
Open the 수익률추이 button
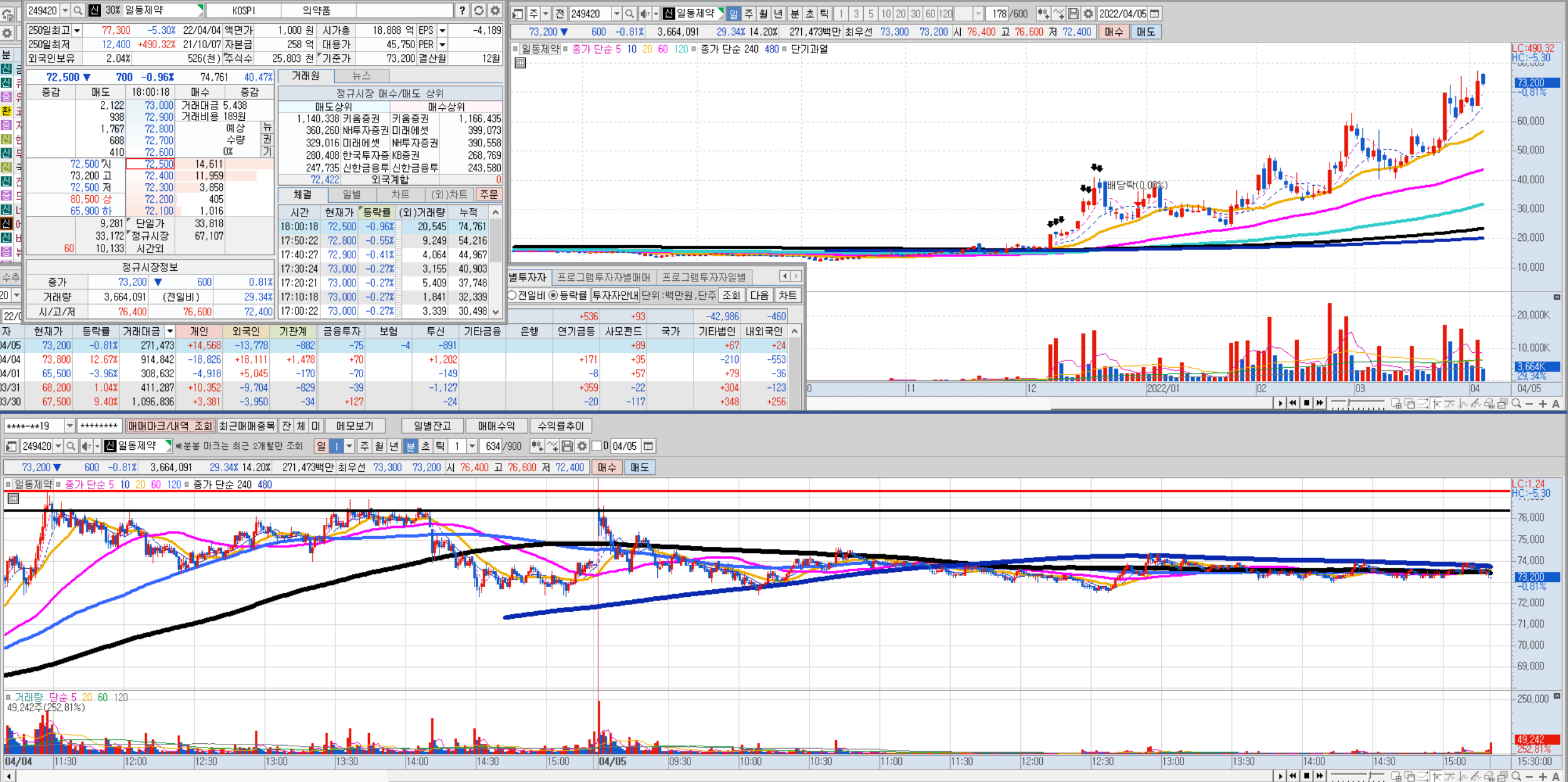click(561, 426)
